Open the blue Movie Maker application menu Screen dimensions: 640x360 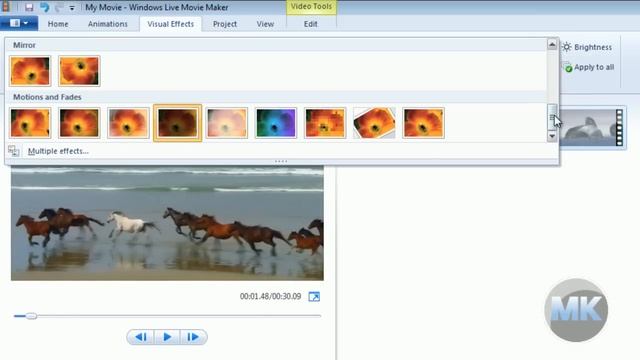pos(19,23)
